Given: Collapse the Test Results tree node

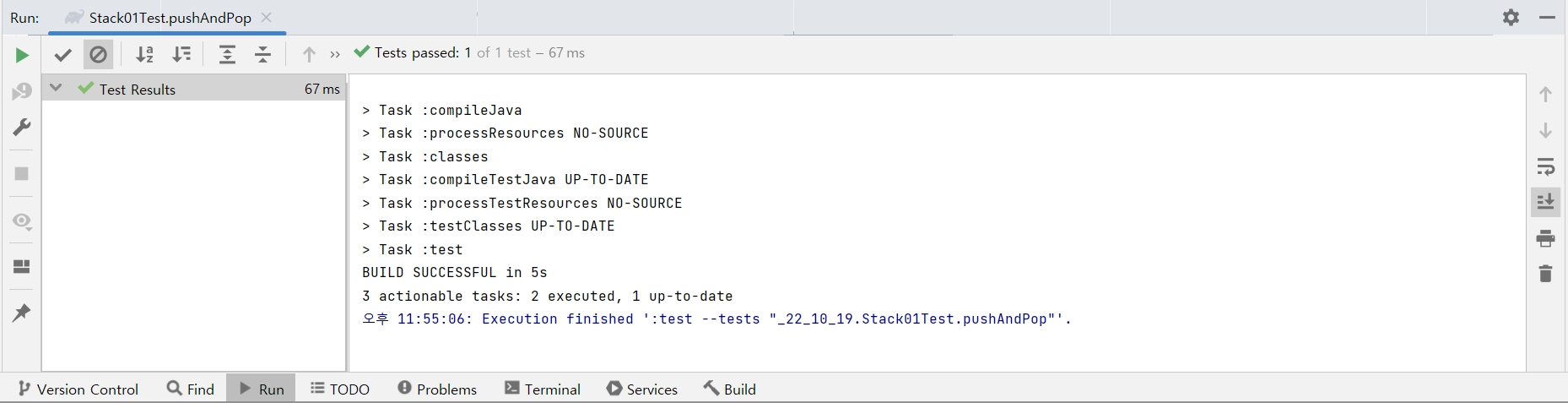Looking at the screenshot, I should [x=56, y=88].
